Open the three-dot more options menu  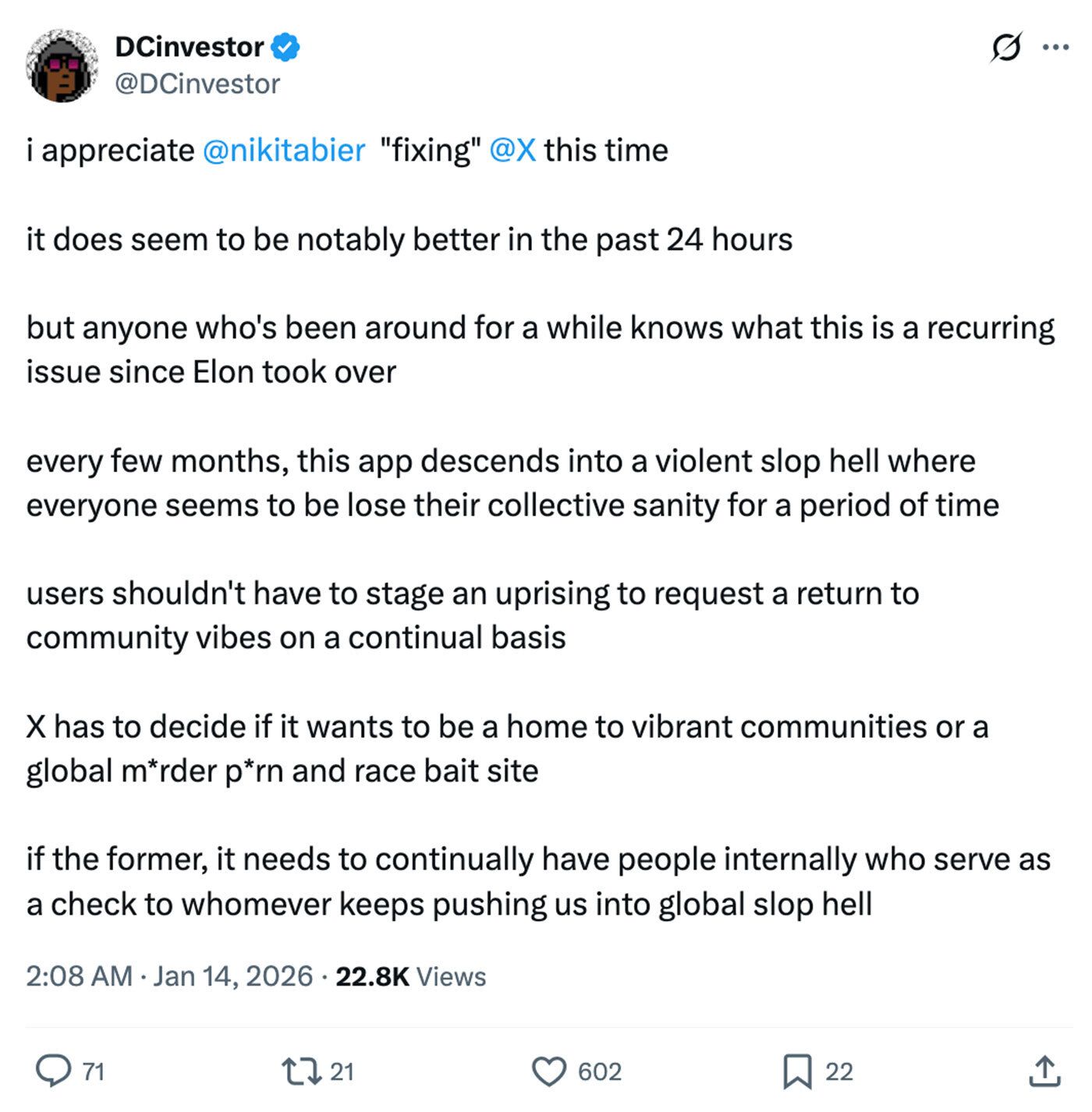coord(1055,48)
